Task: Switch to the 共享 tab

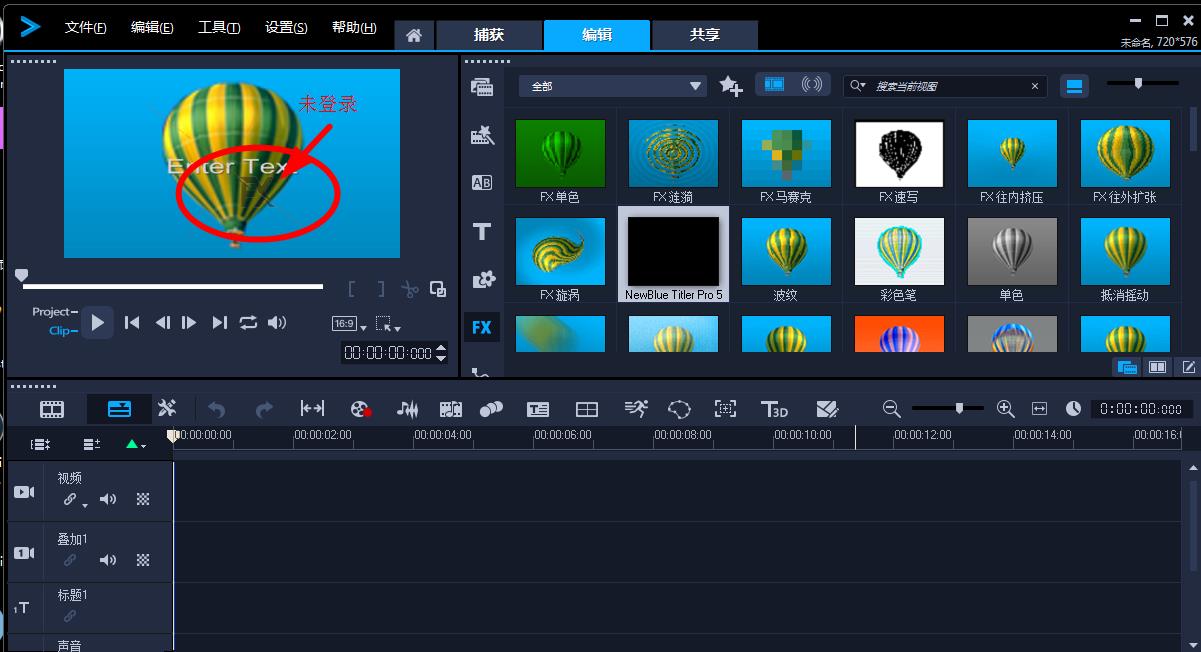Action: tap(704, 35)
